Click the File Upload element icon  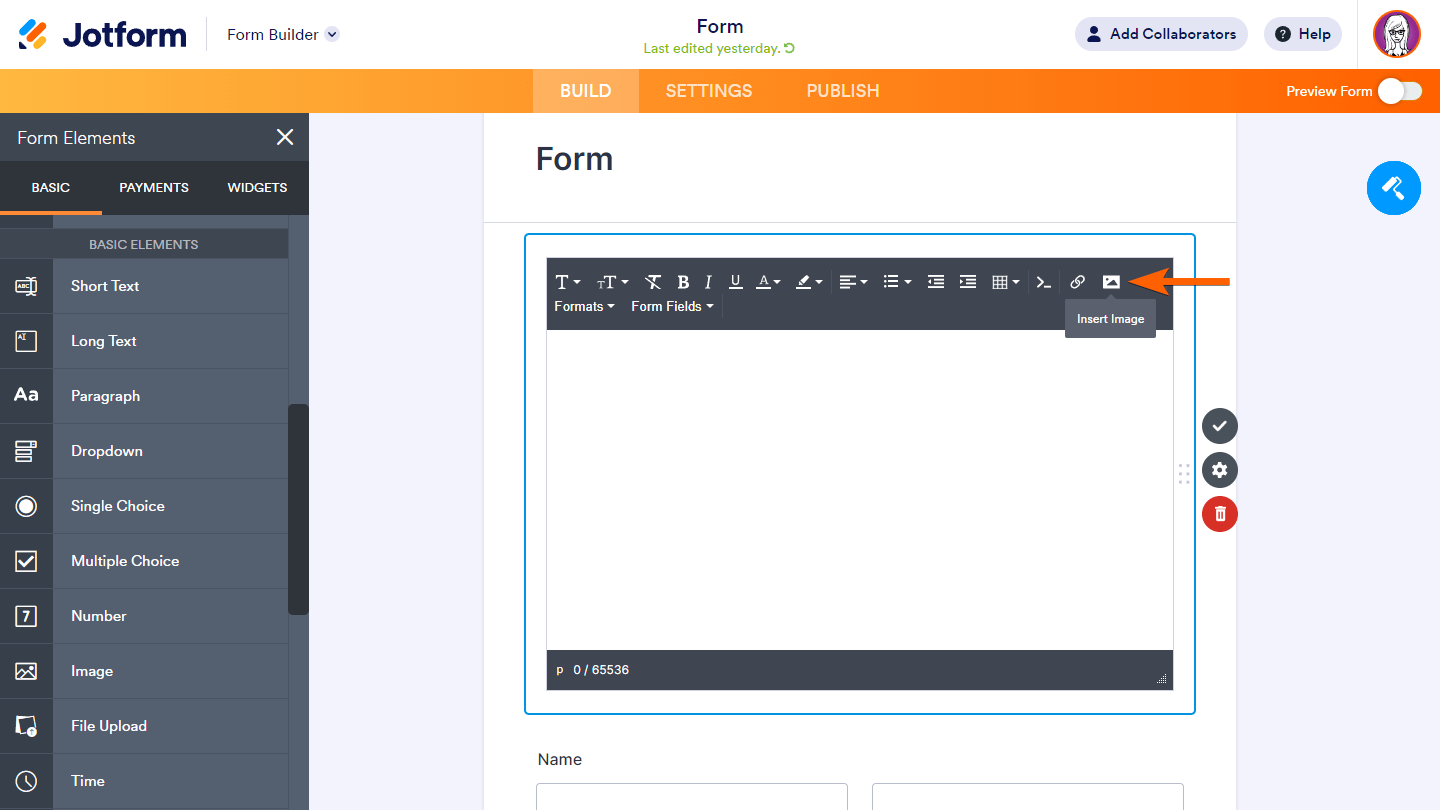tap(26, 726)
